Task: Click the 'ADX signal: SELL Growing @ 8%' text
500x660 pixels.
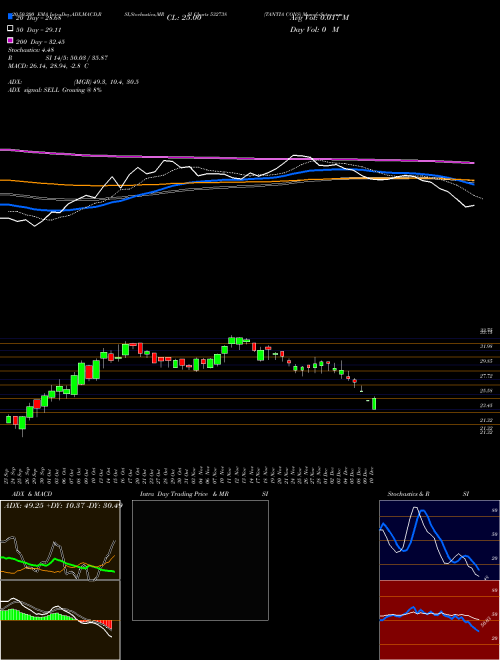Action: (x=55, y=90)
